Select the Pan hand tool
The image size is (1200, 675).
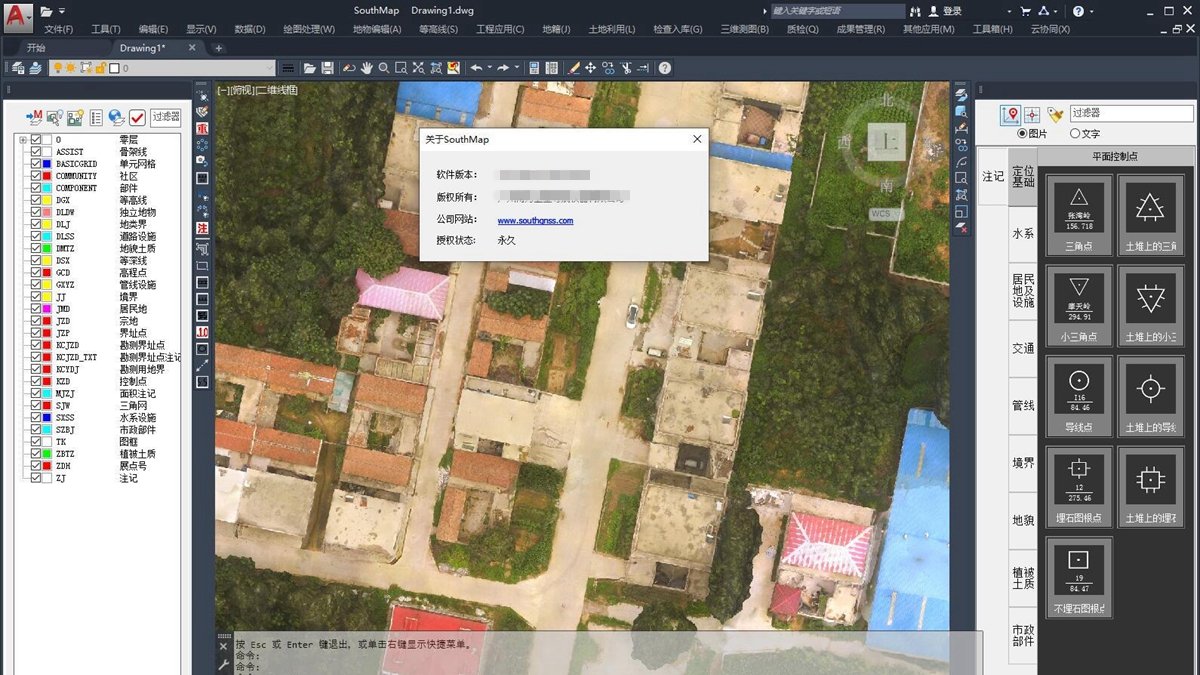[367, 68]
